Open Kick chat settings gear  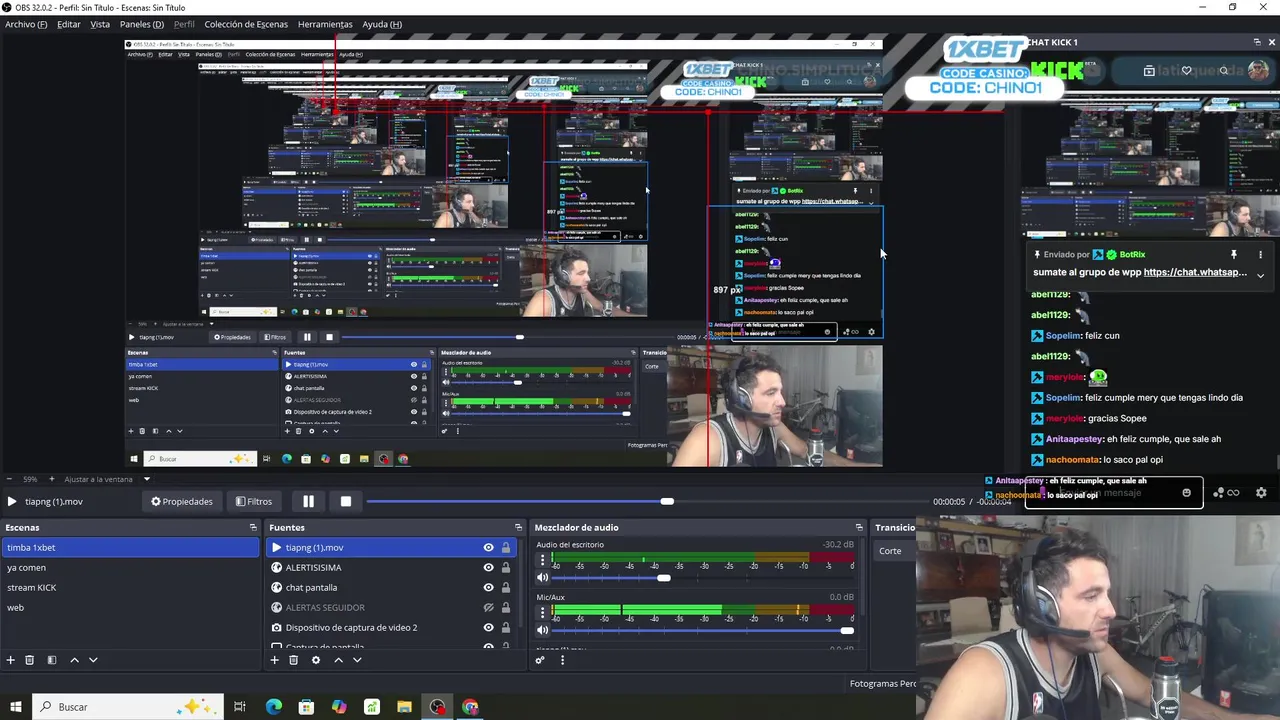pos(1261,493)
